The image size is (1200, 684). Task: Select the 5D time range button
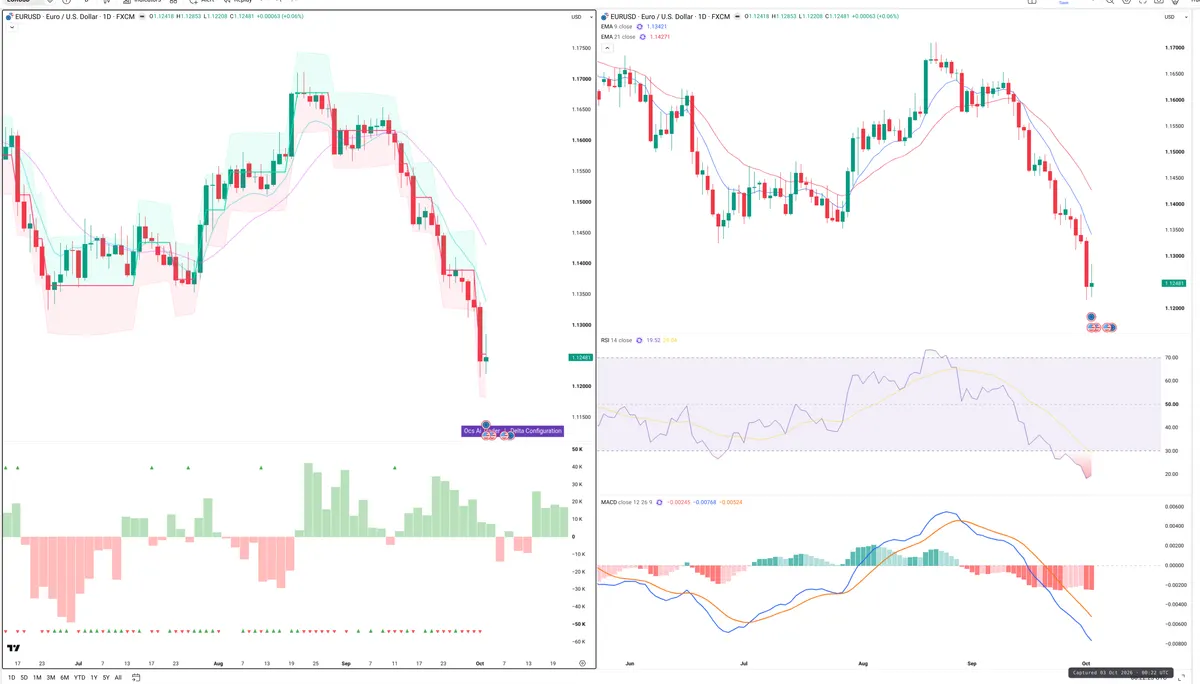click(x=24, y=677)
